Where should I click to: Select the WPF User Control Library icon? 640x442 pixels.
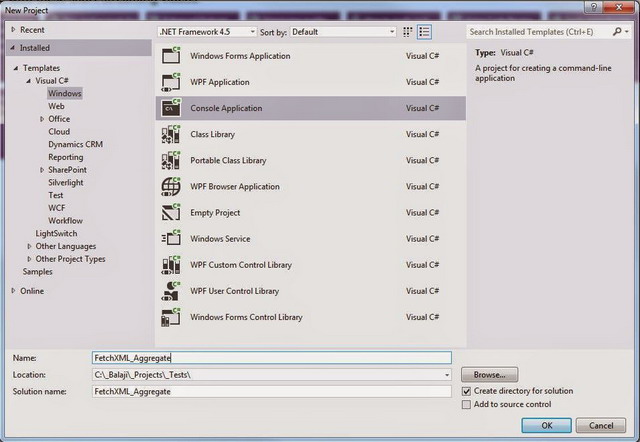tap(171, 291)
